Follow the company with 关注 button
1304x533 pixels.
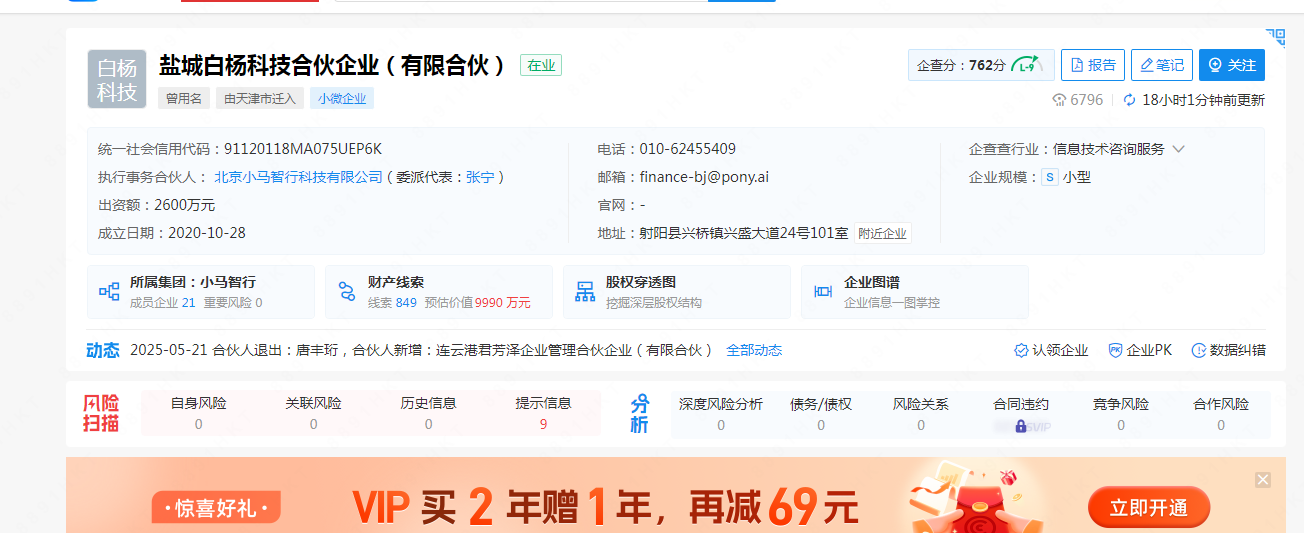tap(1232, 65)
